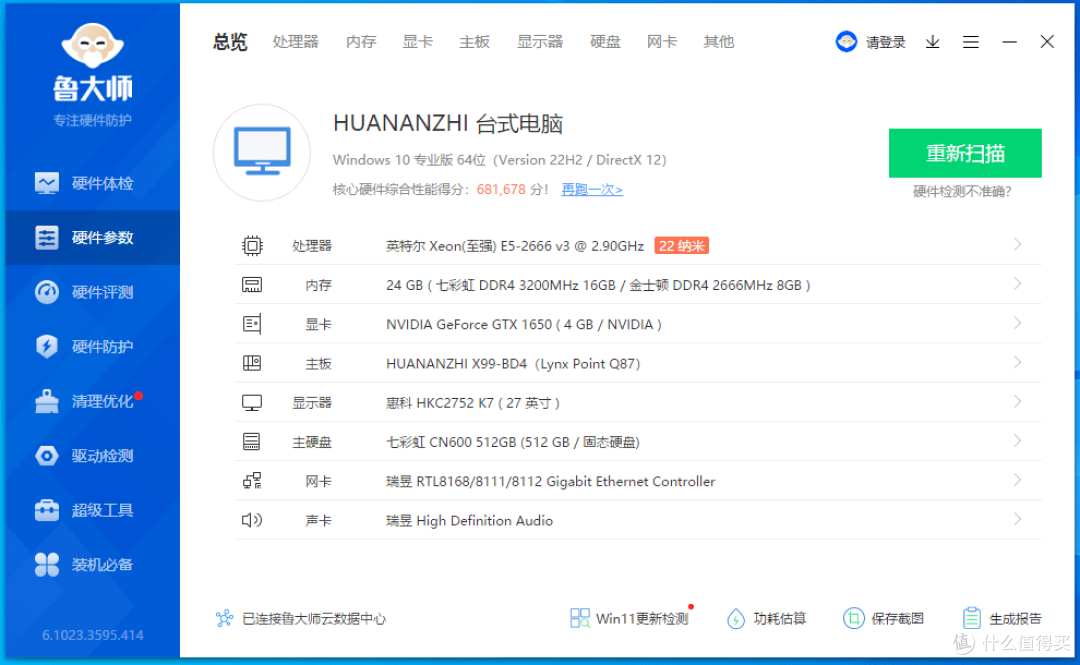Open the hamburger menu icon

(x=970, y=42)
